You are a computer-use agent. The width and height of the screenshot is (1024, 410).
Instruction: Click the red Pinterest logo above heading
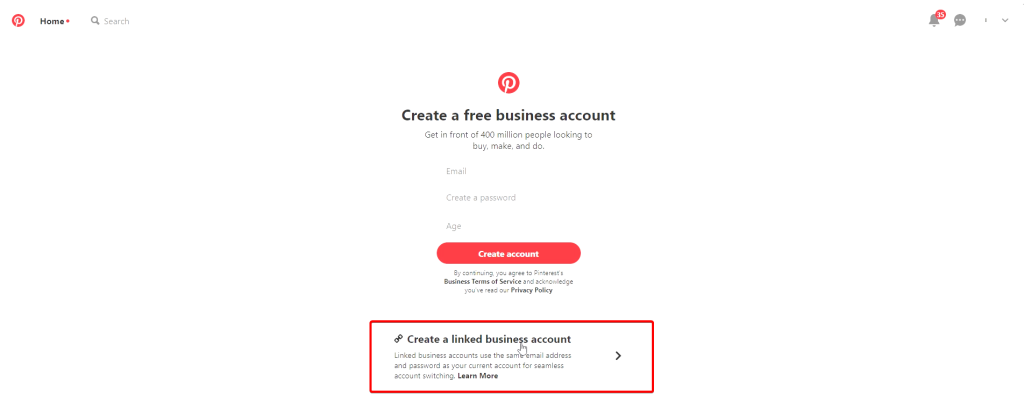509,82
